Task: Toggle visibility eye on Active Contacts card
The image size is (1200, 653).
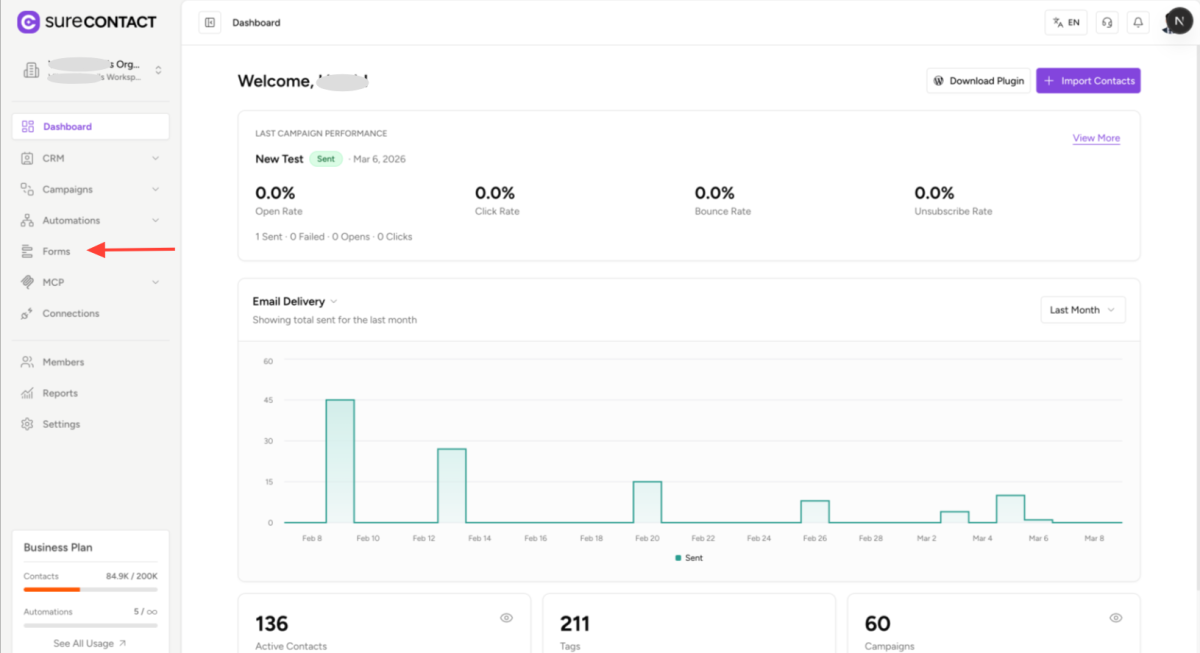Action: (506, 618)
